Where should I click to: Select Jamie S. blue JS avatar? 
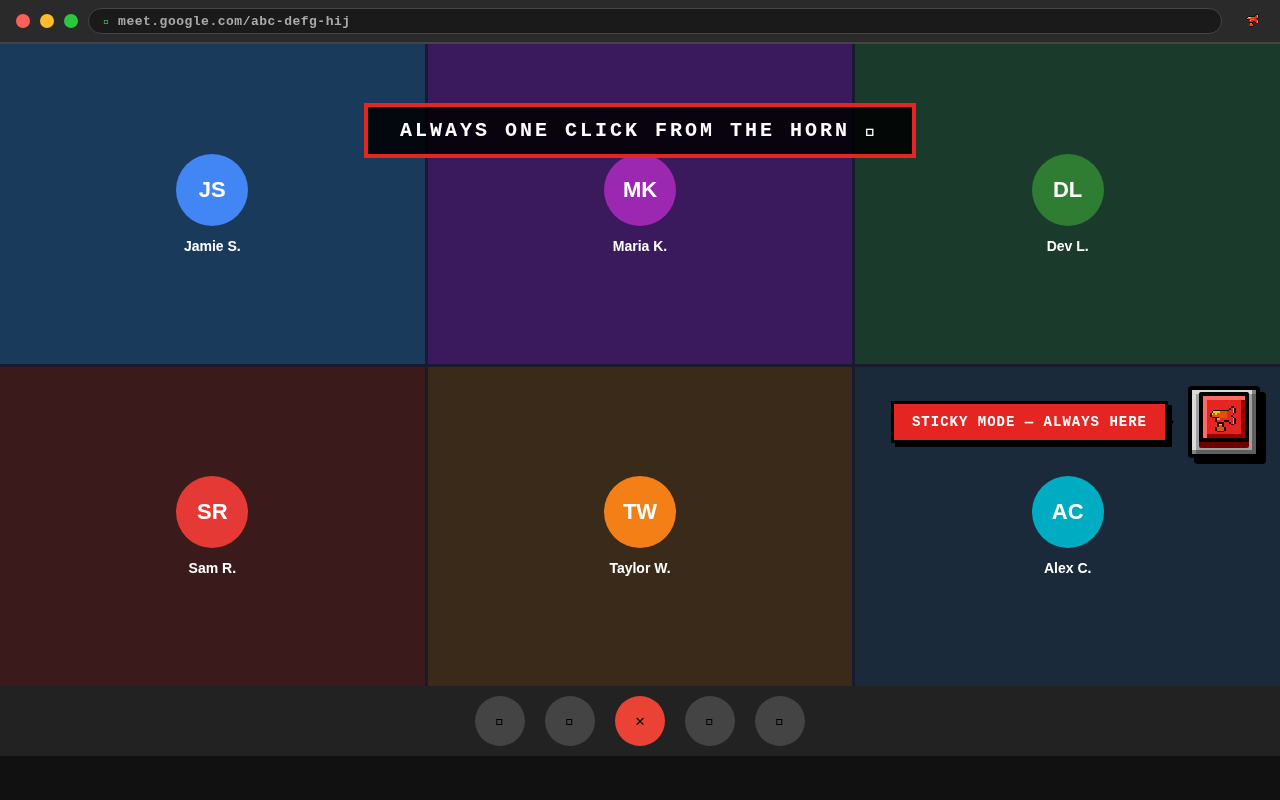click(x=212, y=190)
